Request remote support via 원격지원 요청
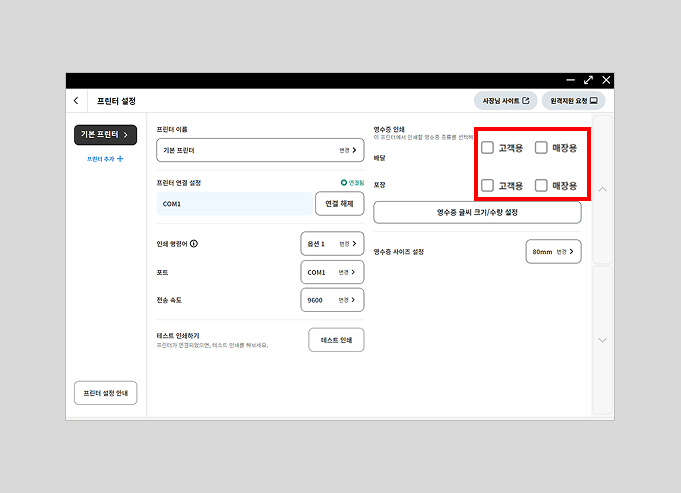This screenshot has width=681, height=493. (x=573, y=101)
